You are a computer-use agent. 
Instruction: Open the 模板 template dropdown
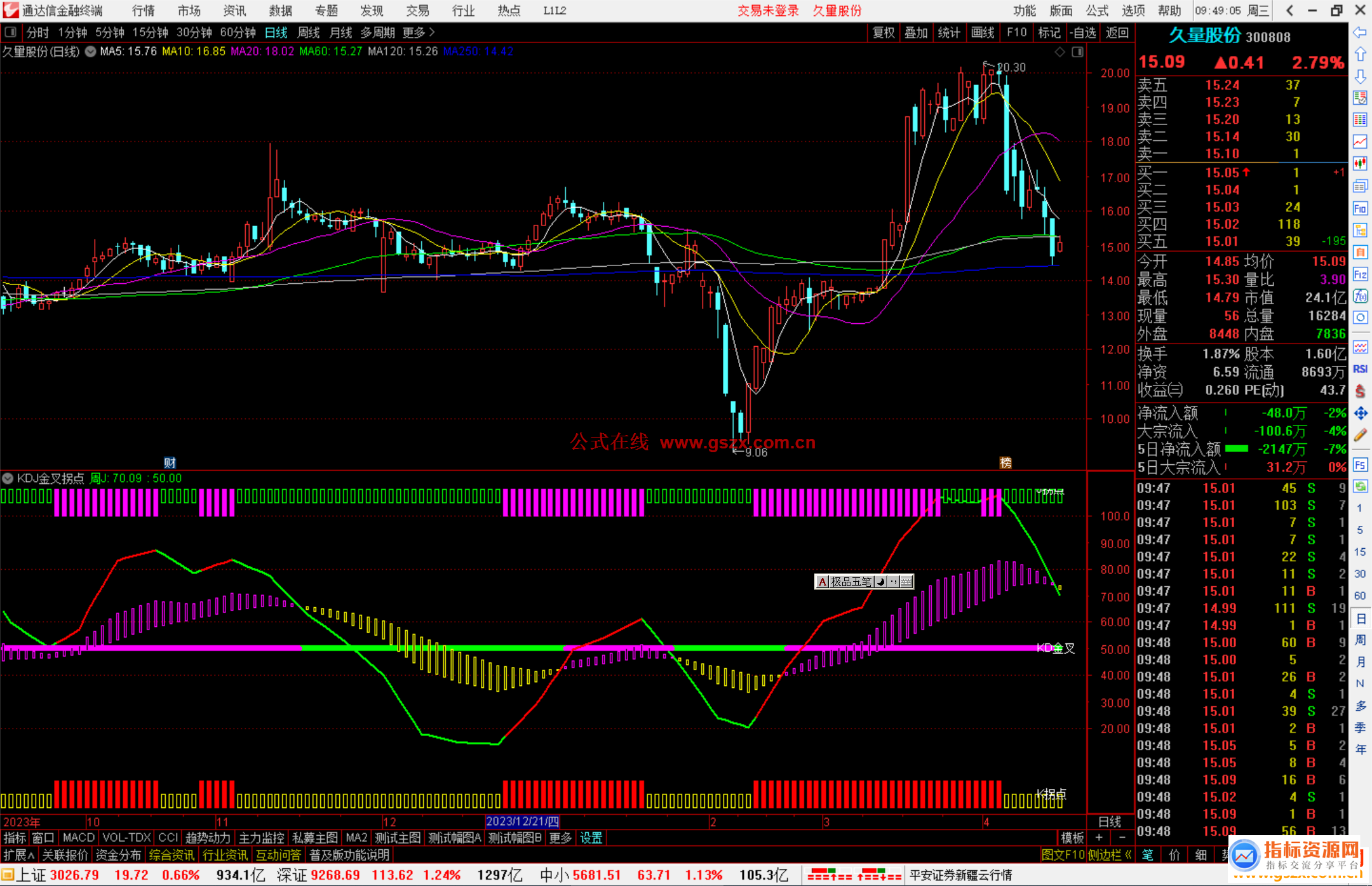(1073, 838)
